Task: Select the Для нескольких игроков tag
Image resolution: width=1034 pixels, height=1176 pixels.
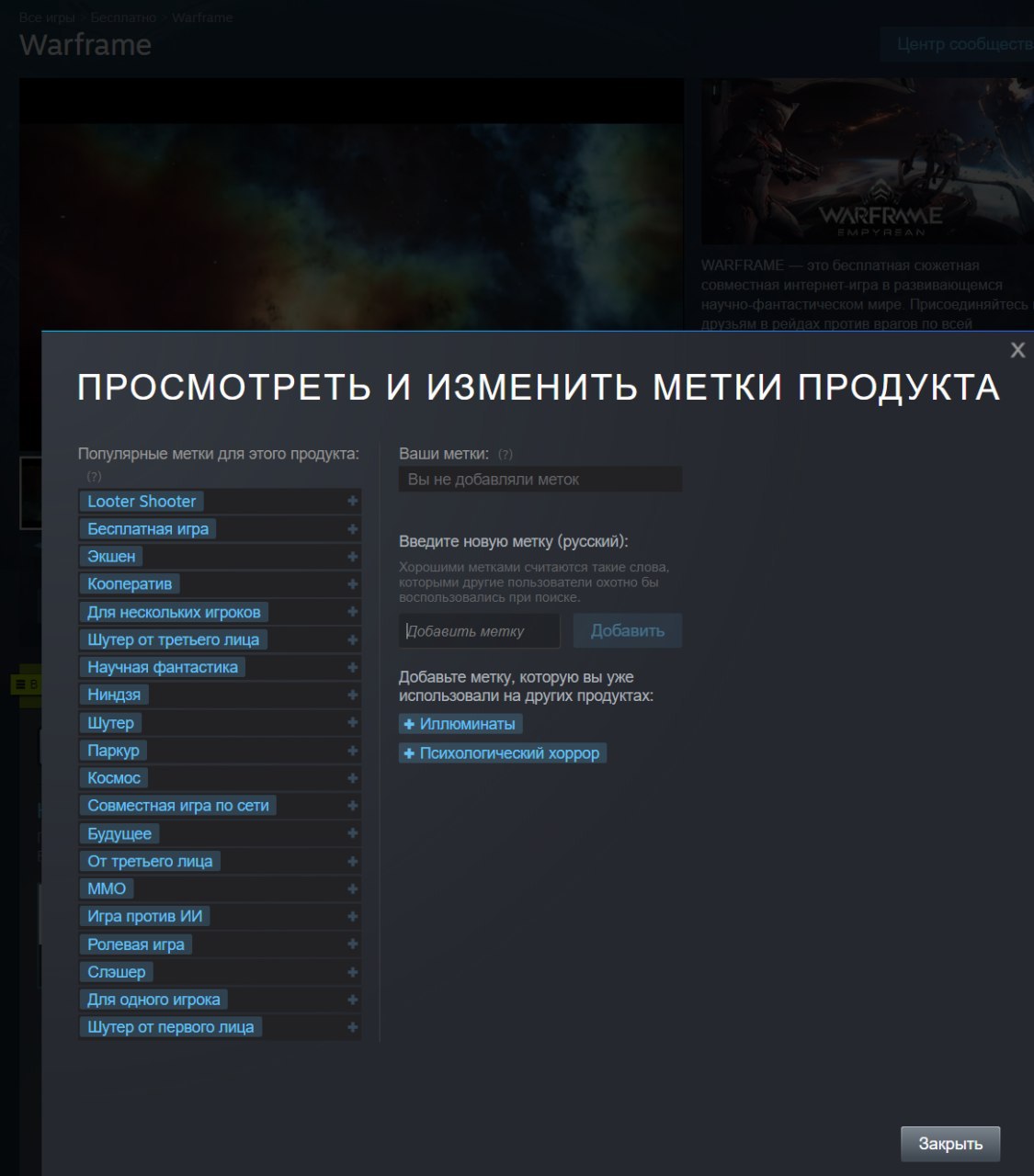Action: 174,612
